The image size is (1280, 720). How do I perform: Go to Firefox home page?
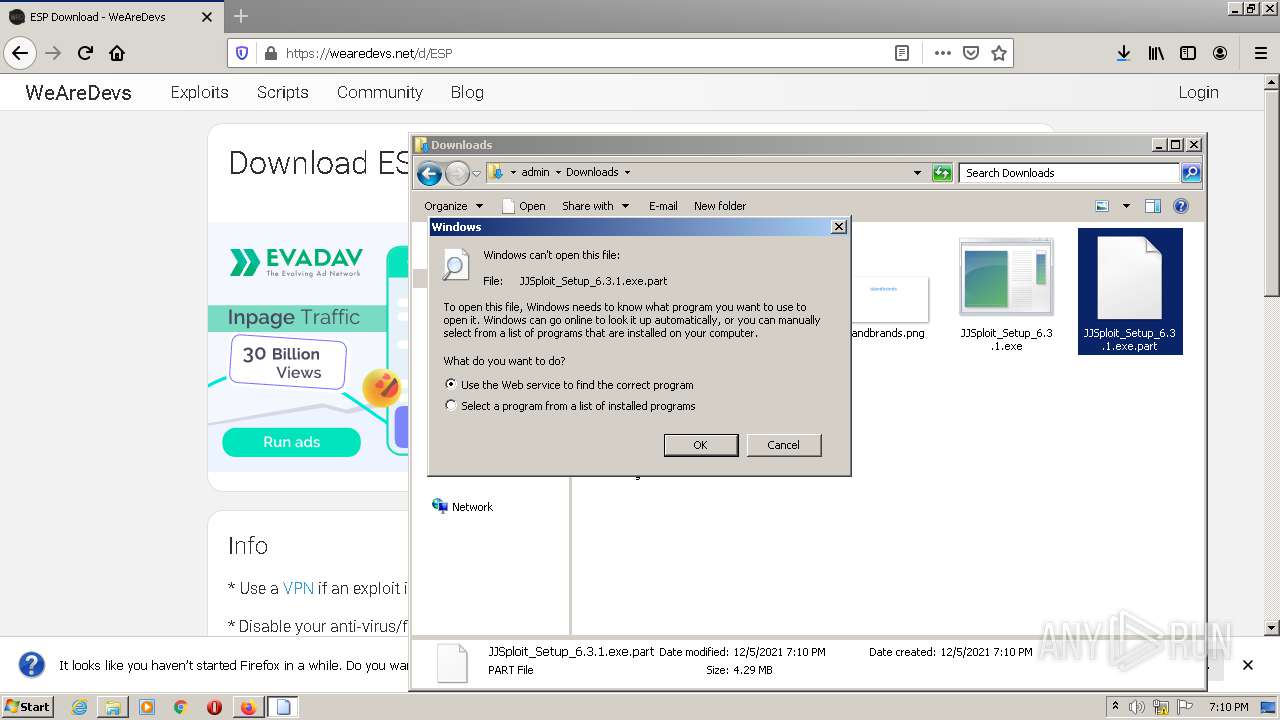tap(117, 53)
